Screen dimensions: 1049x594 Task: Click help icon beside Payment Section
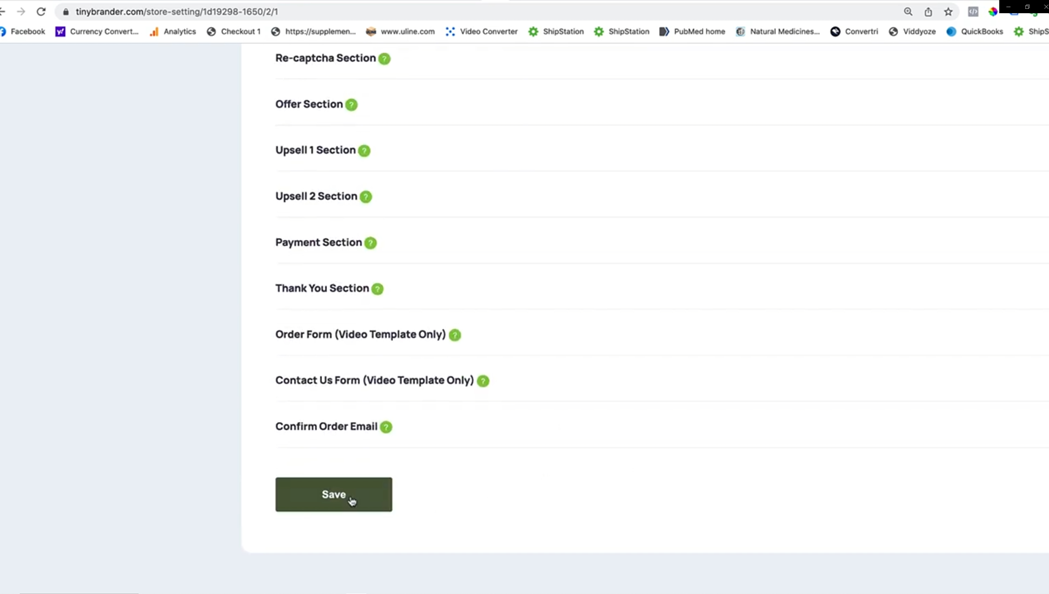pyautogui.click(x=371, y=243)
